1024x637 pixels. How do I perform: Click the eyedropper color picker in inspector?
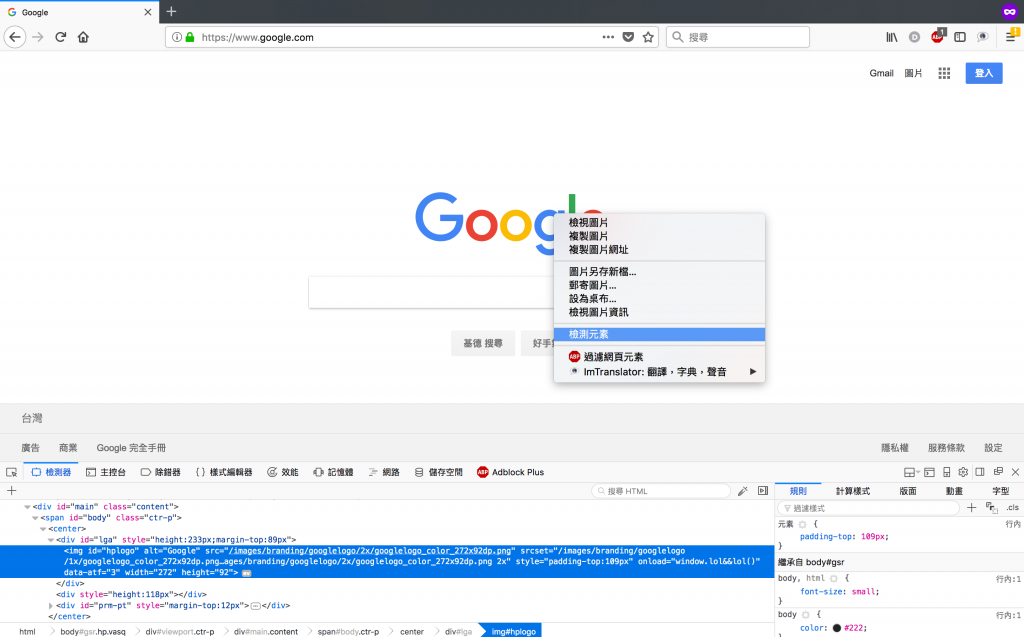tap(743, 491)
